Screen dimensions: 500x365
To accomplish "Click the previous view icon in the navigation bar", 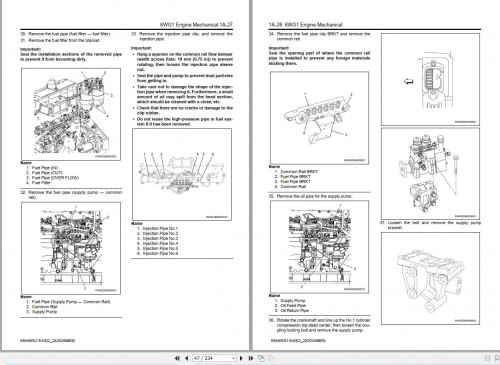I will [x=261, y=358].
